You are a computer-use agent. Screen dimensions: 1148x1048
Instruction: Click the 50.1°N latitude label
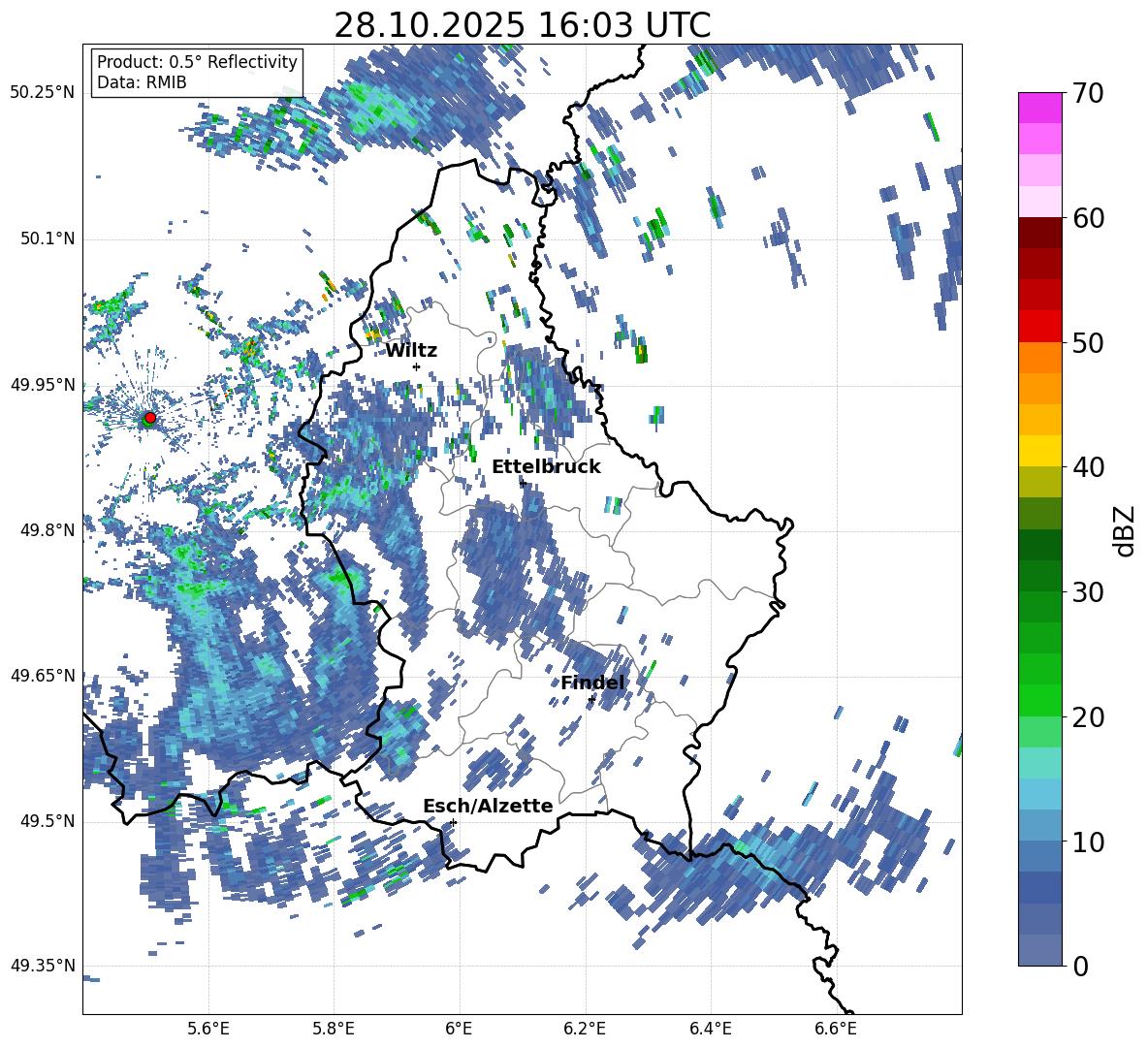48,238
